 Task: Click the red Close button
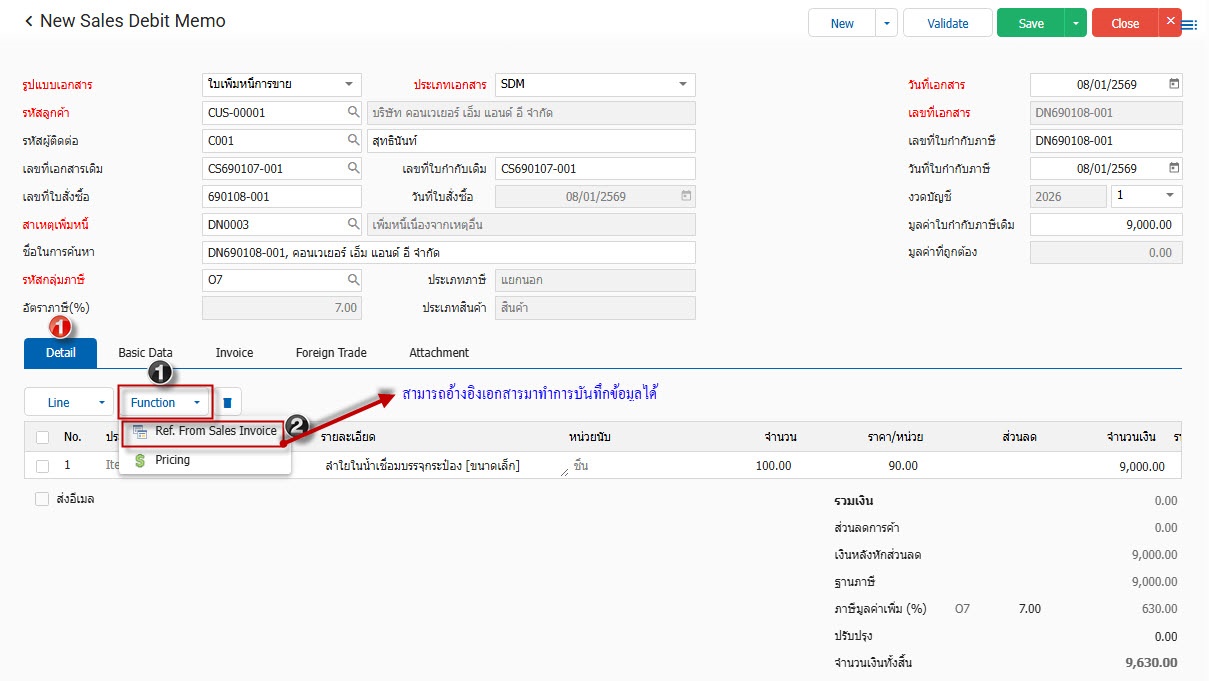[x=1124, y=23]
